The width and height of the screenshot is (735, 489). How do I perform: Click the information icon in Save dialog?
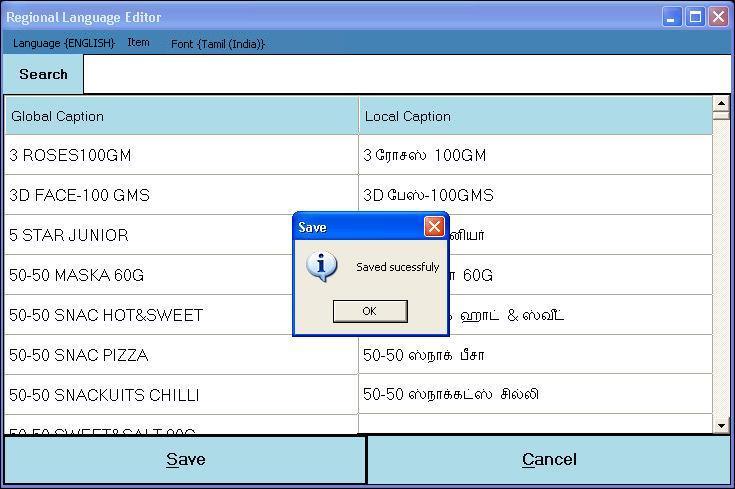322,267
